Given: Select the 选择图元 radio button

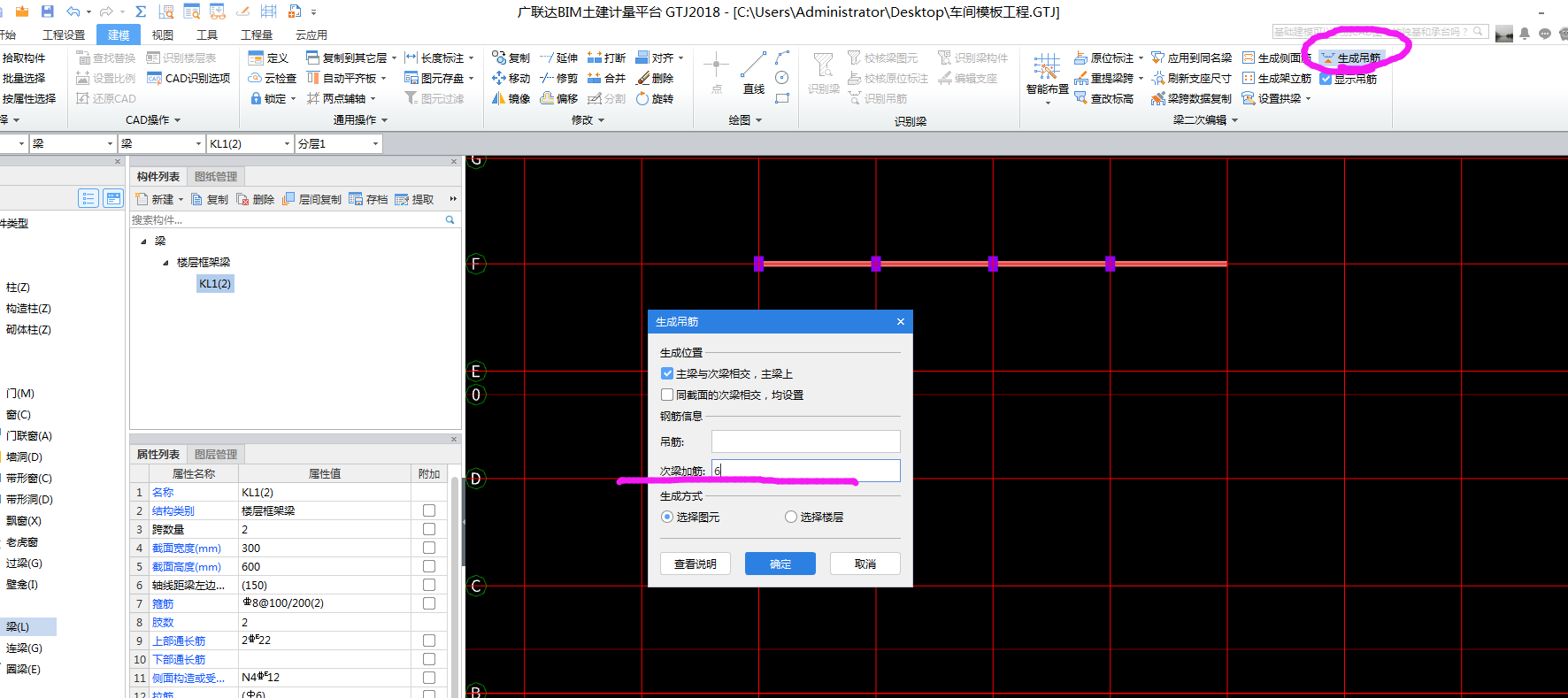Looking at the screenshot, I should (667, 517).
